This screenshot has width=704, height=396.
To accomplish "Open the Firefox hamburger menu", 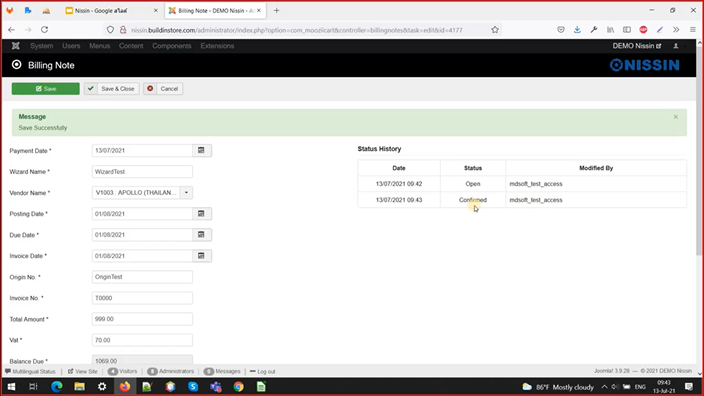I will coord(693,30).
